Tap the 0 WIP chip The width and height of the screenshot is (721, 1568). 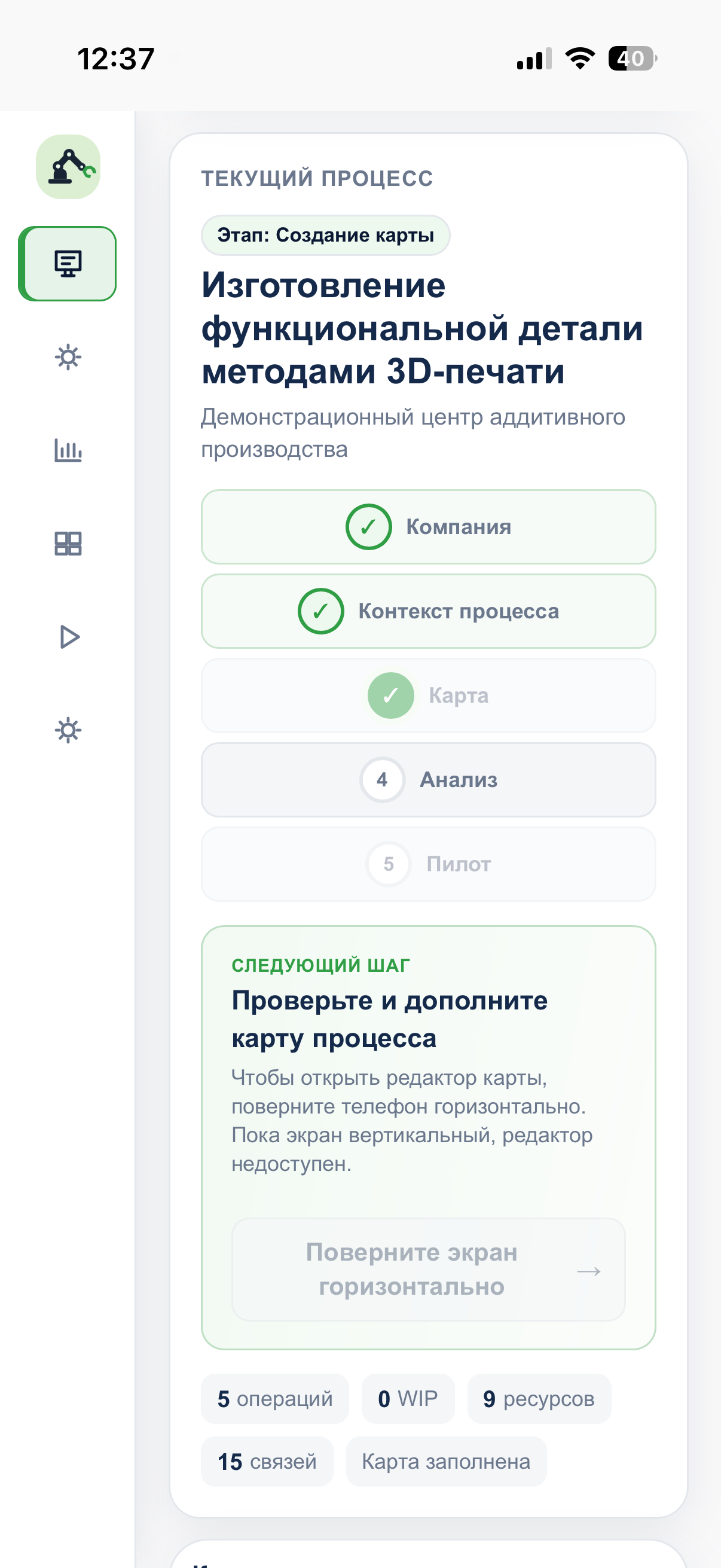coord(408,1399)
